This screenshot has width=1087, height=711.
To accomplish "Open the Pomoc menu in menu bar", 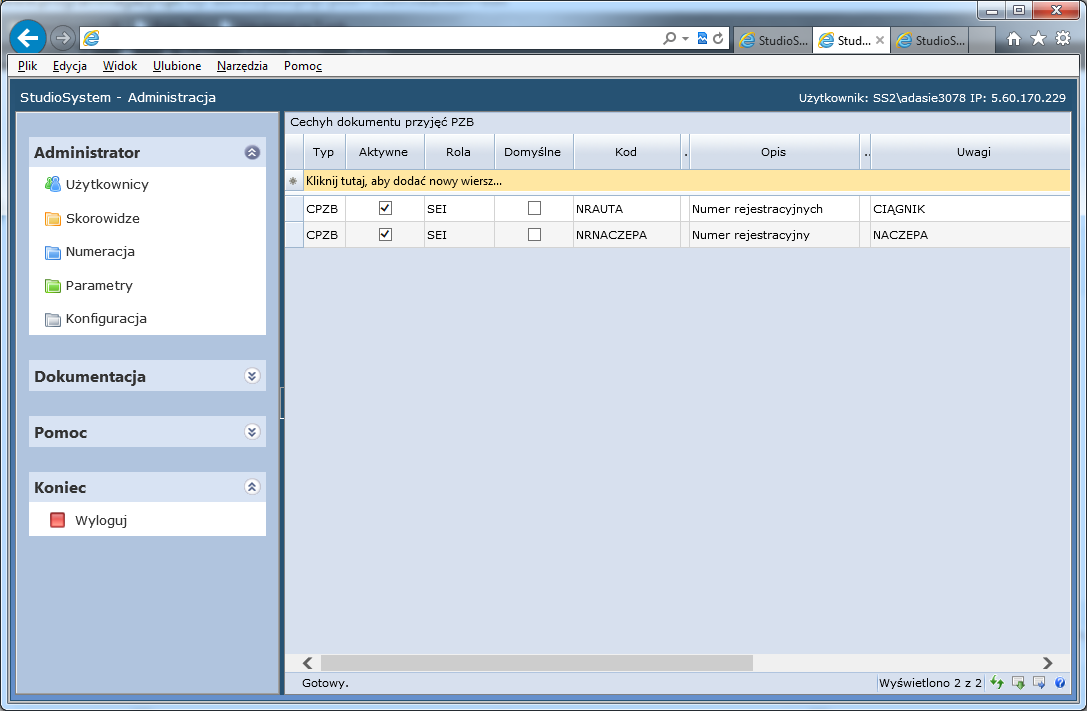I will pos(303,66).
